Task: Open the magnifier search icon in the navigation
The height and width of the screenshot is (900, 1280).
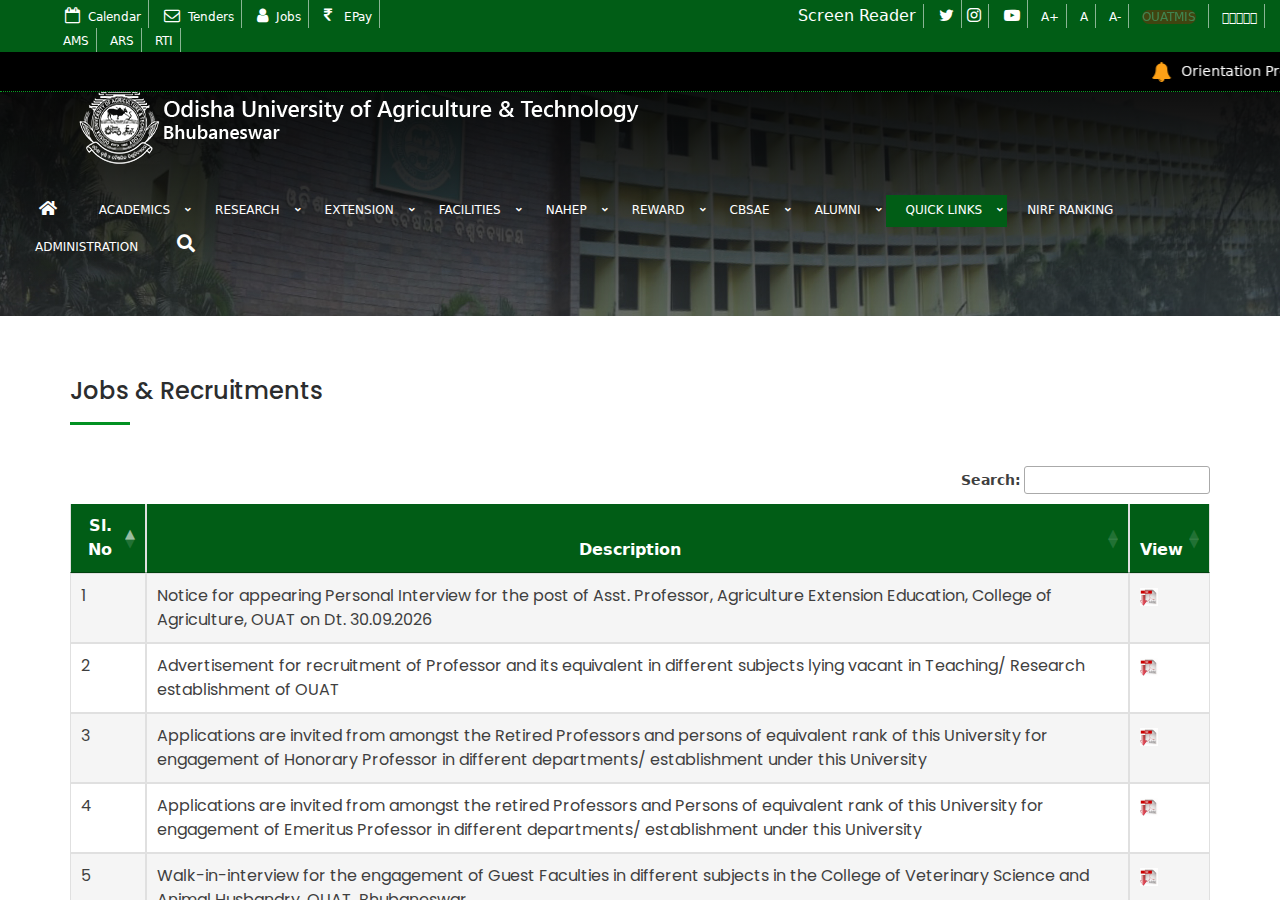Action: click(x=186, y=243)
